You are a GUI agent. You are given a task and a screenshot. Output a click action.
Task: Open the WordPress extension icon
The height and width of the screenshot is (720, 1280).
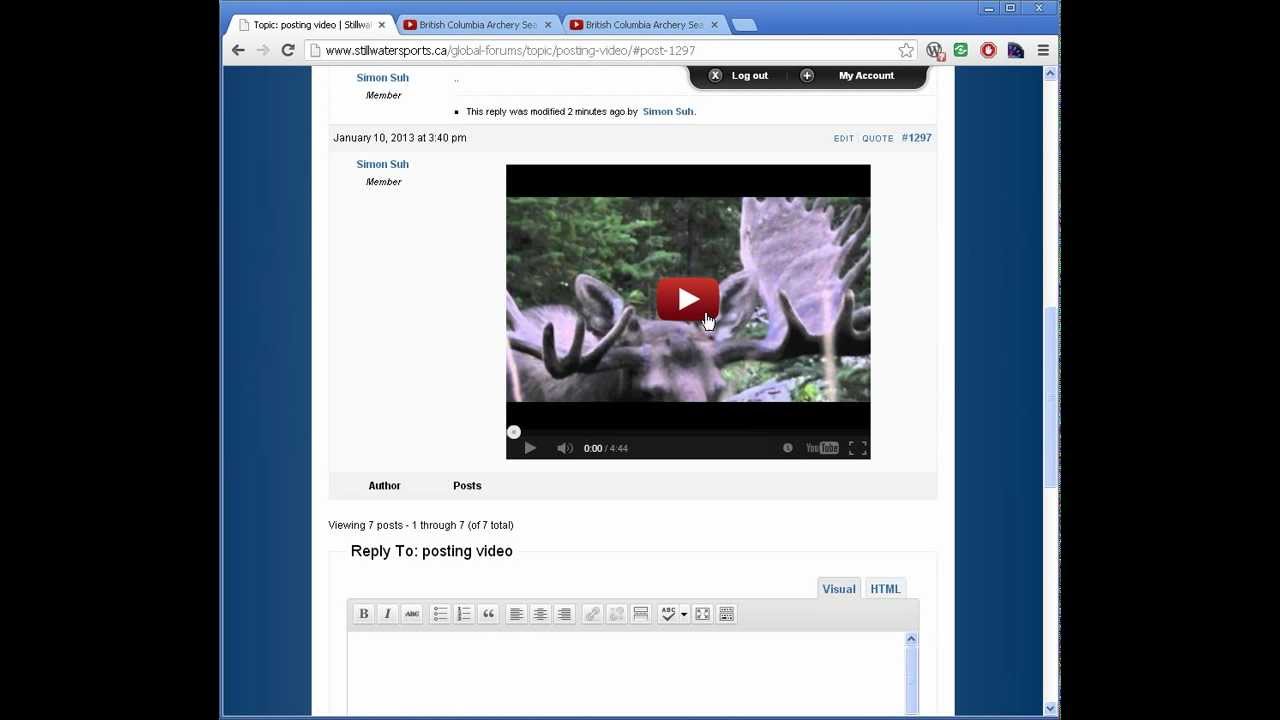coord(935,50)
